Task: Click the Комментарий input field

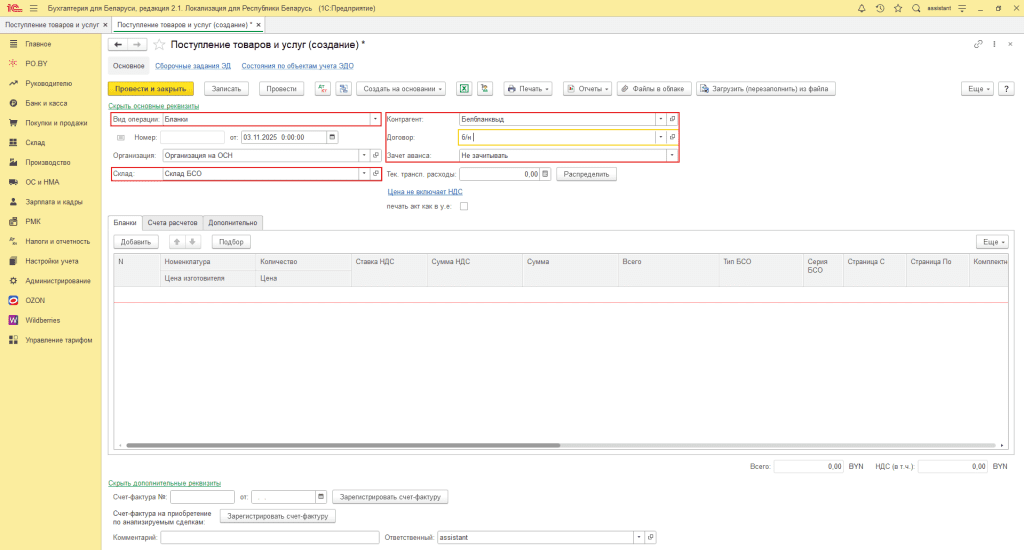Action: 269,537
